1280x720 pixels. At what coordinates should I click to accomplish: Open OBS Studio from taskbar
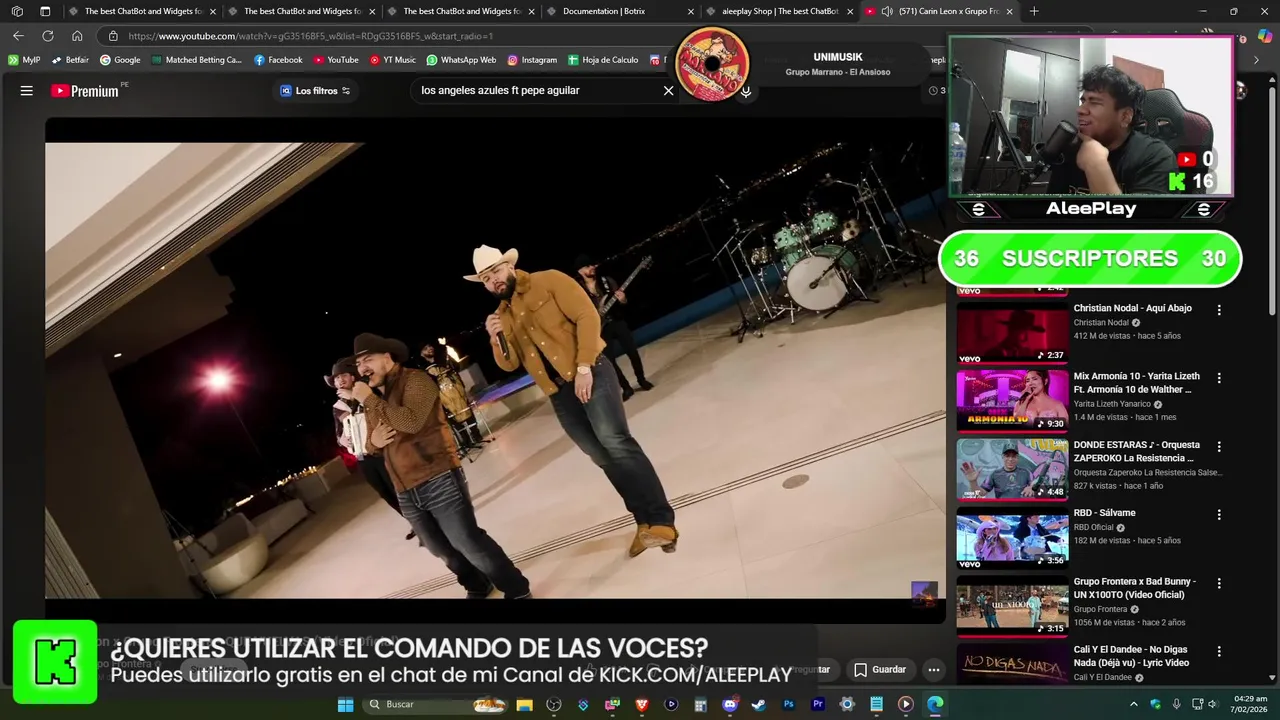[x=554, y=704]
